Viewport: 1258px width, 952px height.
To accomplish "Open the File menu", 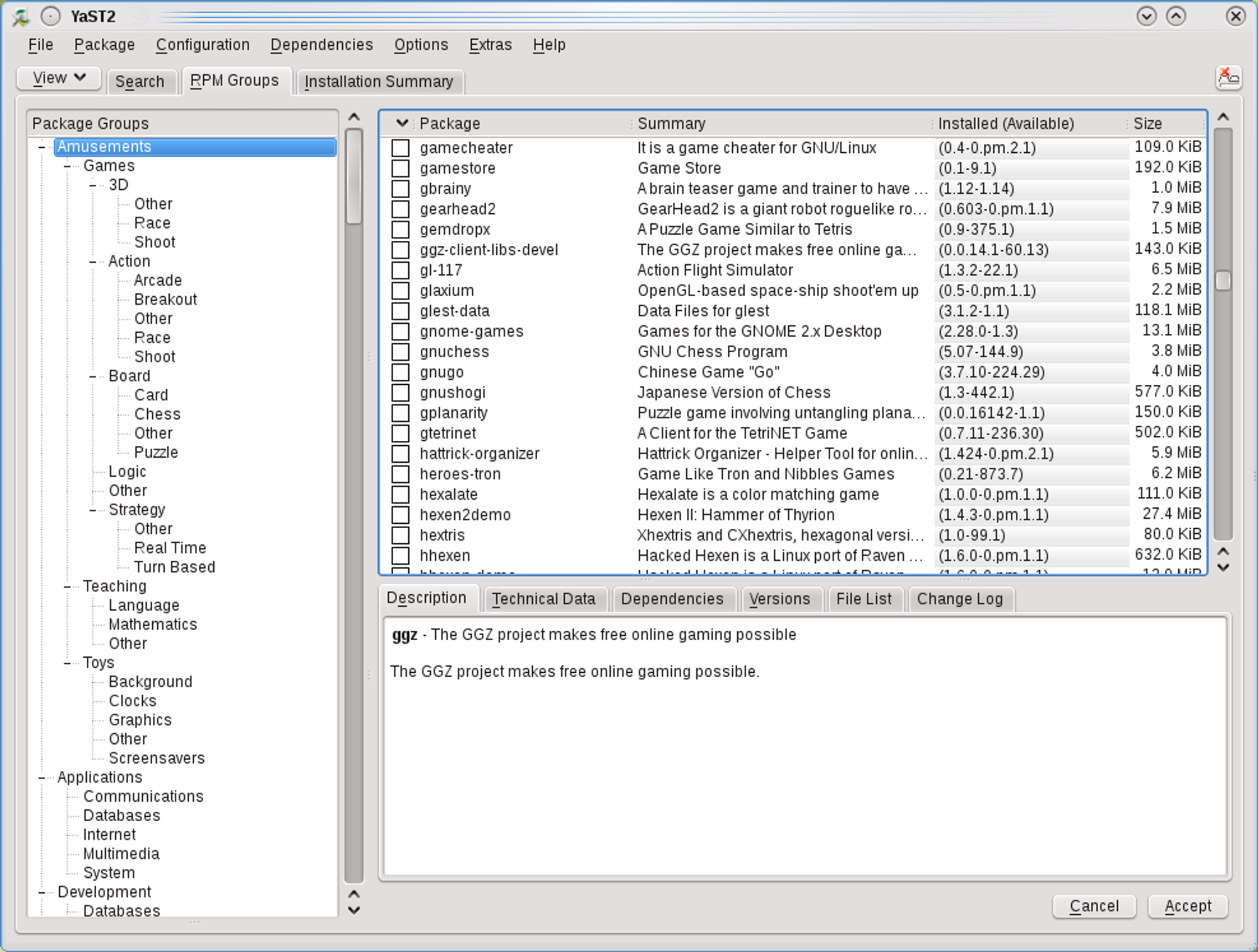I will pos(41,45).
